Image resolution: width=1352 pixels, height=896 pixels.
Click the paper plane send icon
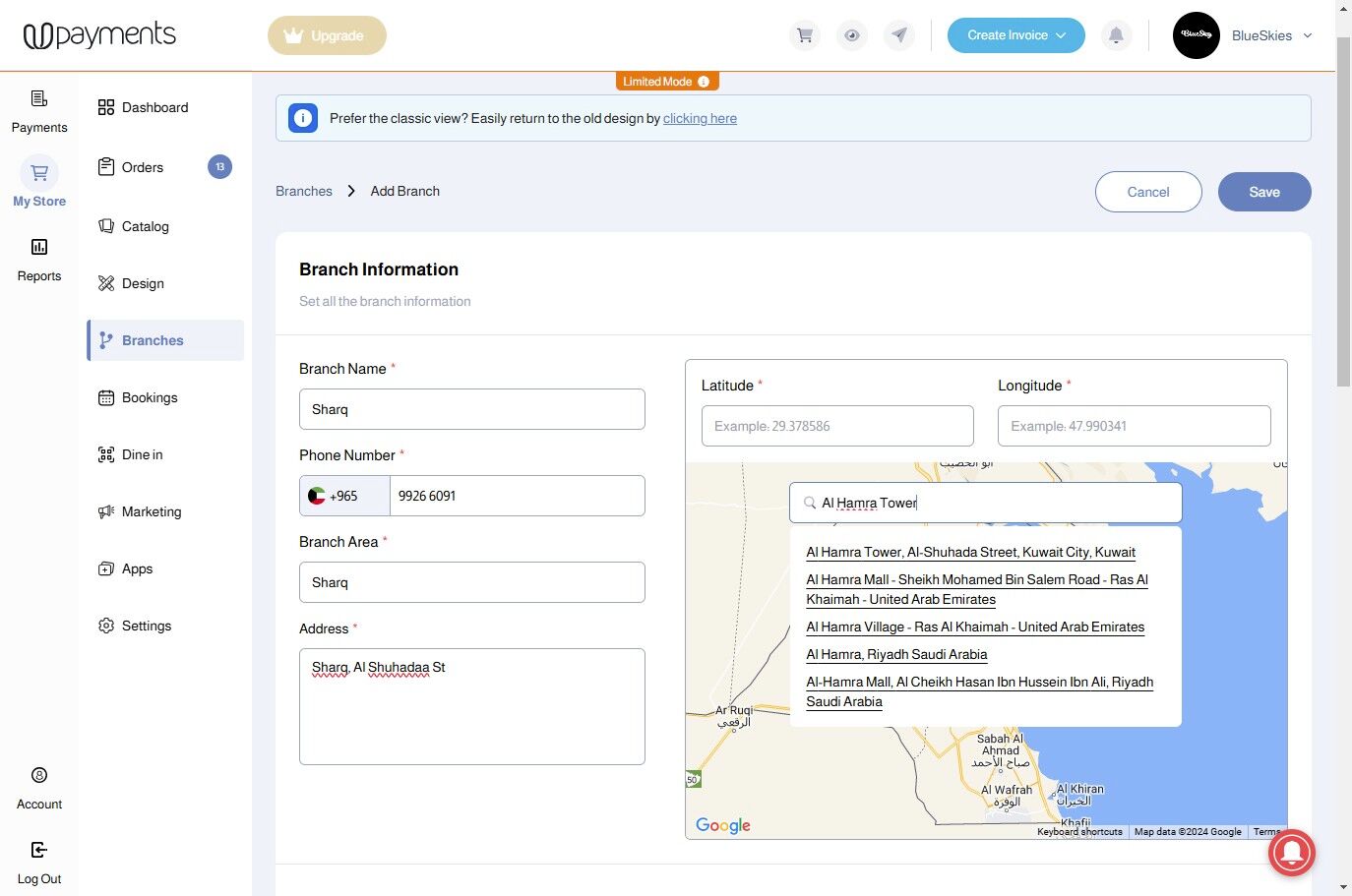coord(899,35)
